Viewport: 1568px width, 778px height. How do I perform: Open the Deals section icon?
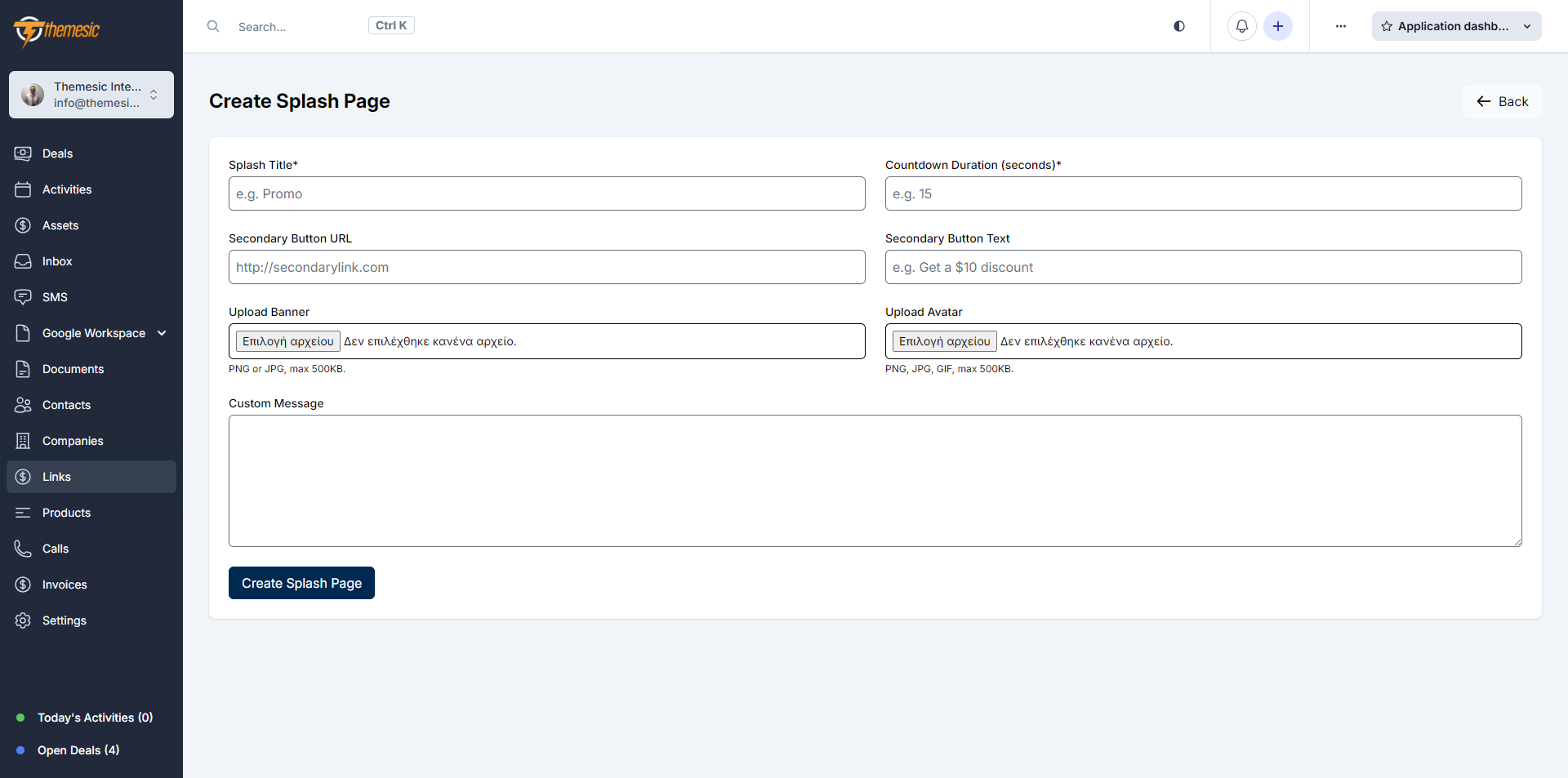[x=22, y=153]
